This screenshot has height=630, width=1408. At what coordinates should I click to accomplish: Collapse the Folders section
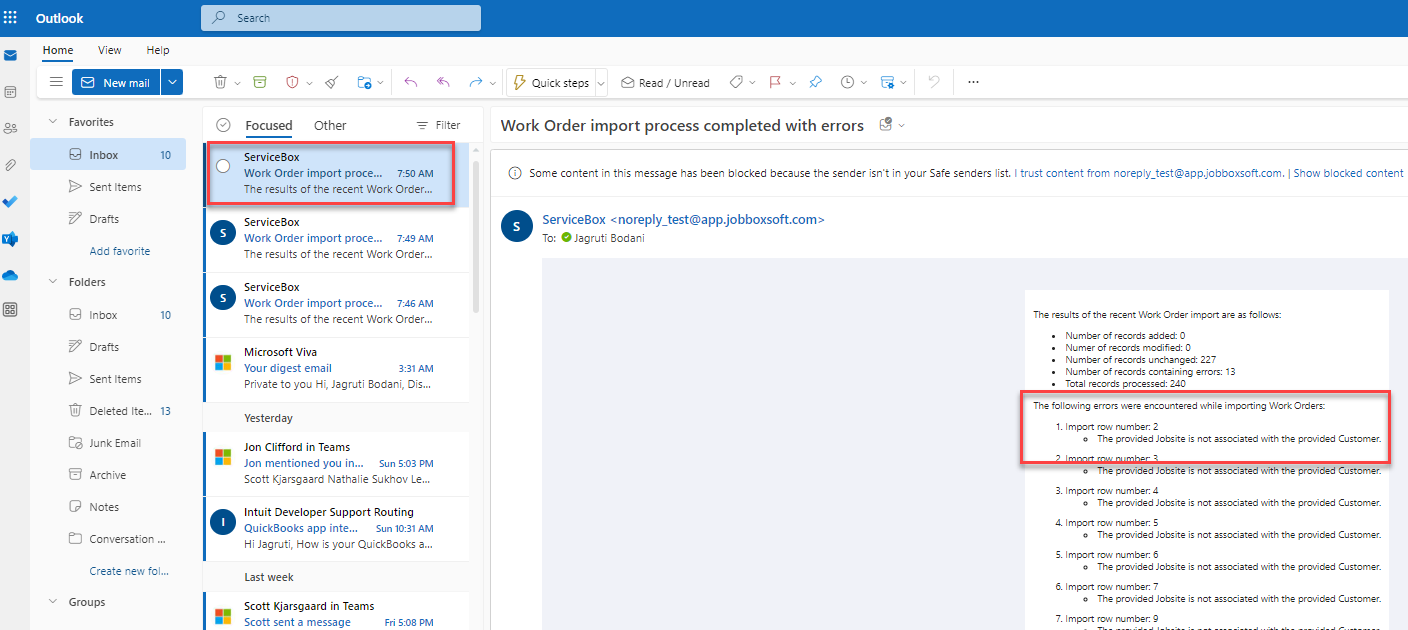[53, 282]
